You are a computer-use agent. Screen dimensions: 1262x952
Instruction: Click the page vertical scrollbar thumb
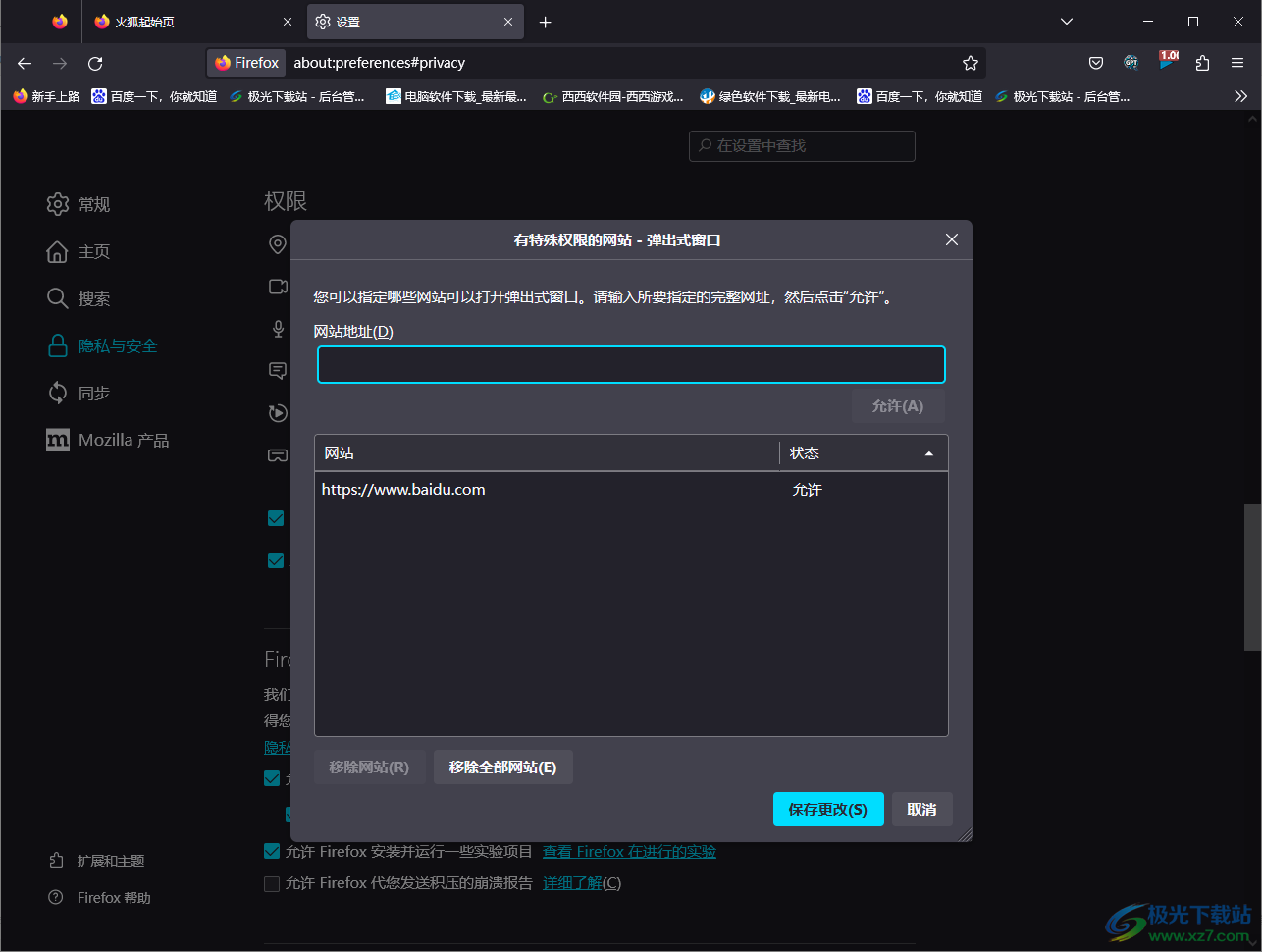point(1252,577)
